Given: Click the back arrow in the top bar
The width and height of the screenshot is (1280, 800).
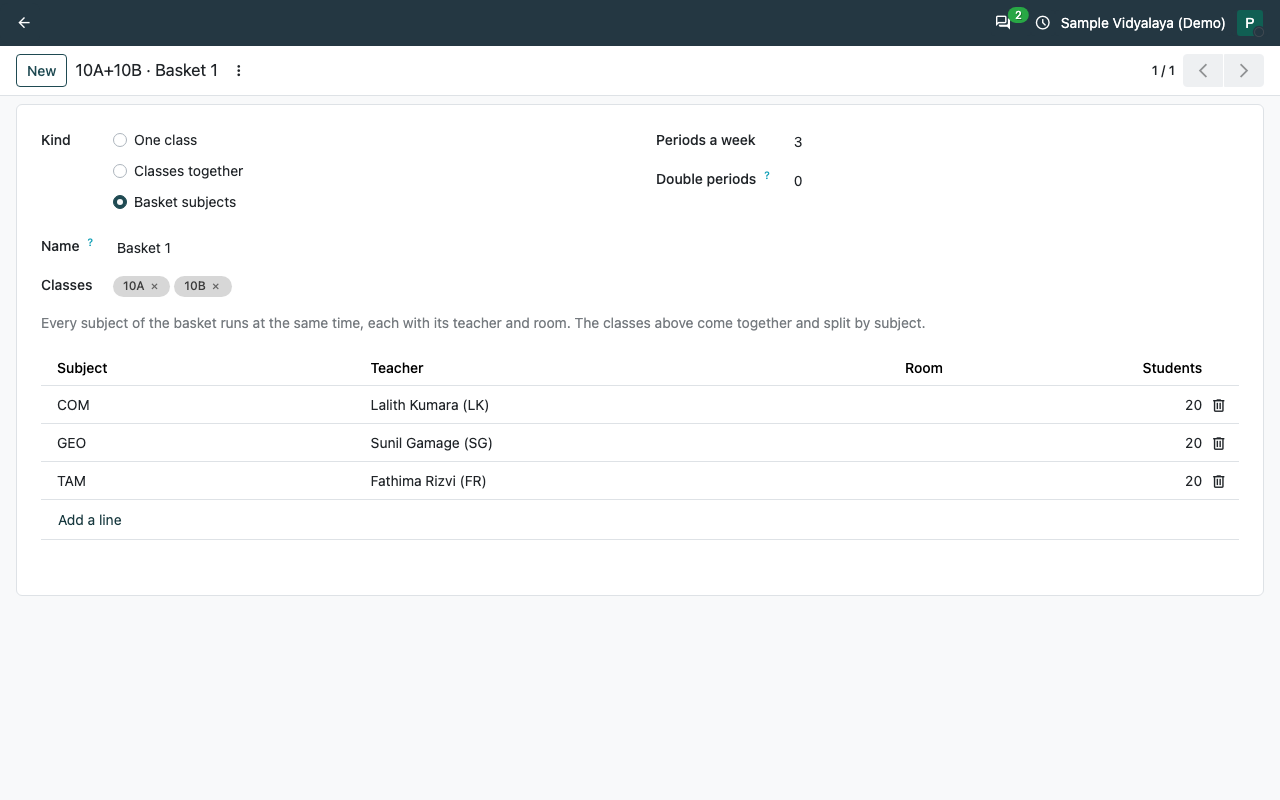Looking at the screenshot, I should click(x=24, y=23).
